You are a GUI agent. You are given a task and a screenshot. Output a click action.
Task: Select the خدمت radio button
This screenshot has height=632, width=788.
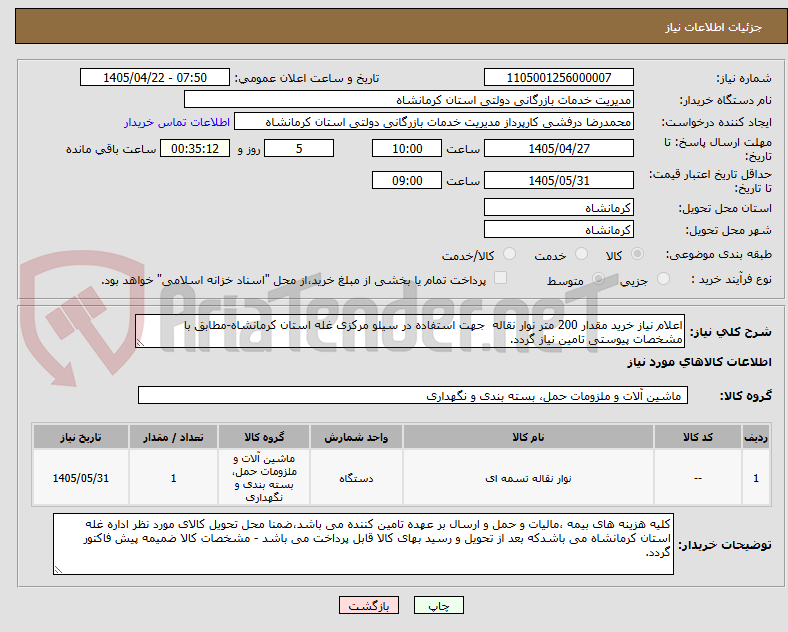pyautogui.click(x=581, y=254)
